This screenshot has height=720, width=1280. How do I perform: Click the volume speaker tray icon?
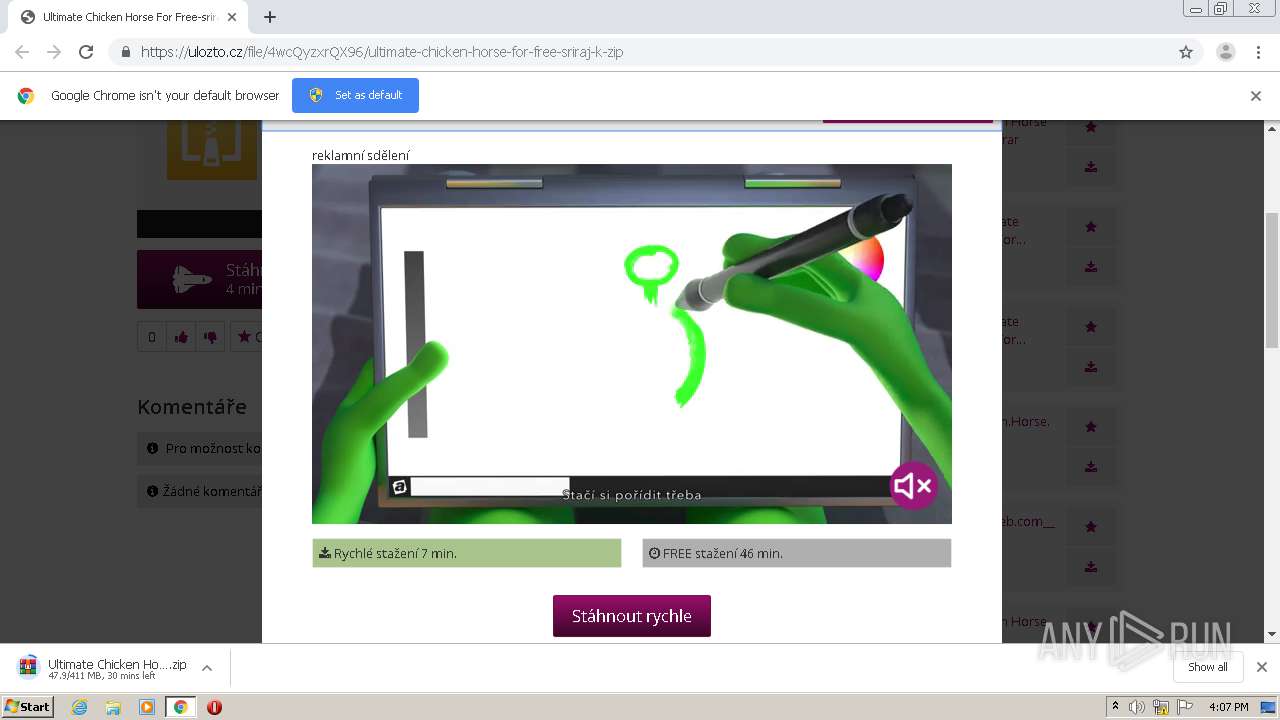(1137, 707)
